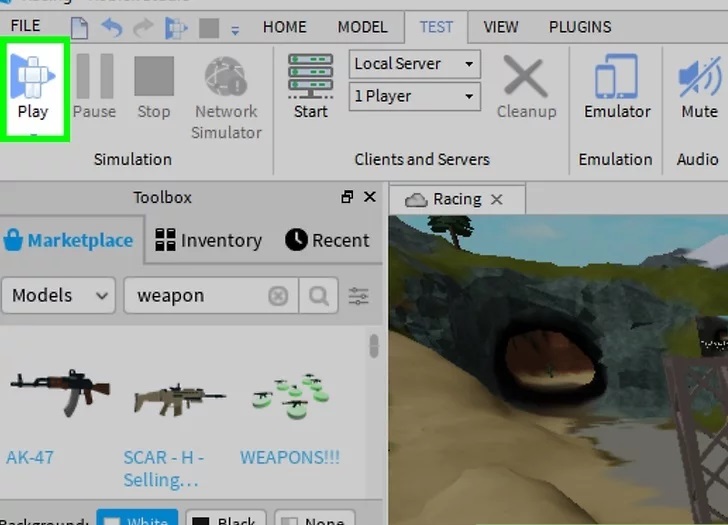Clear the weapon search text
Screen dimensions: 728x525
click(x=278, y=296)
